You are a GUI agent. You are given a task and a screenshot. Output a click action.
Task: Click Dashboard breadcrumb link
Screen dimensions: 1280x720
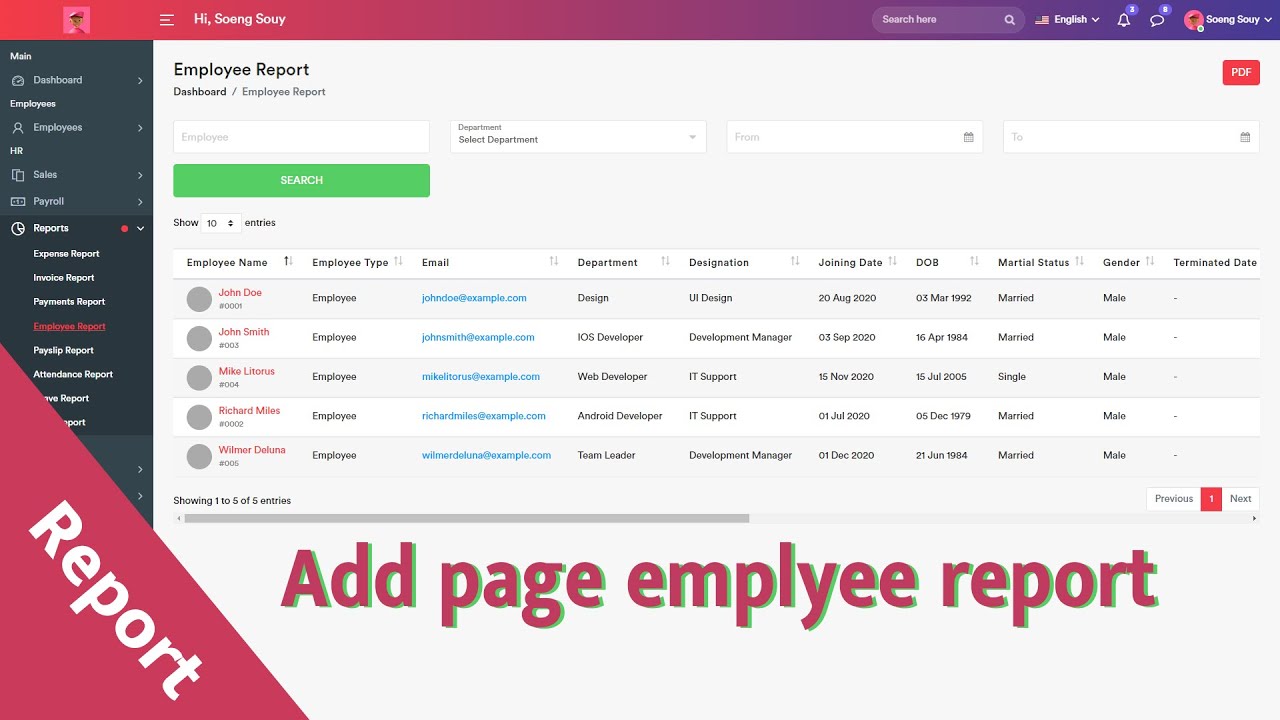[x=200, y=92]
